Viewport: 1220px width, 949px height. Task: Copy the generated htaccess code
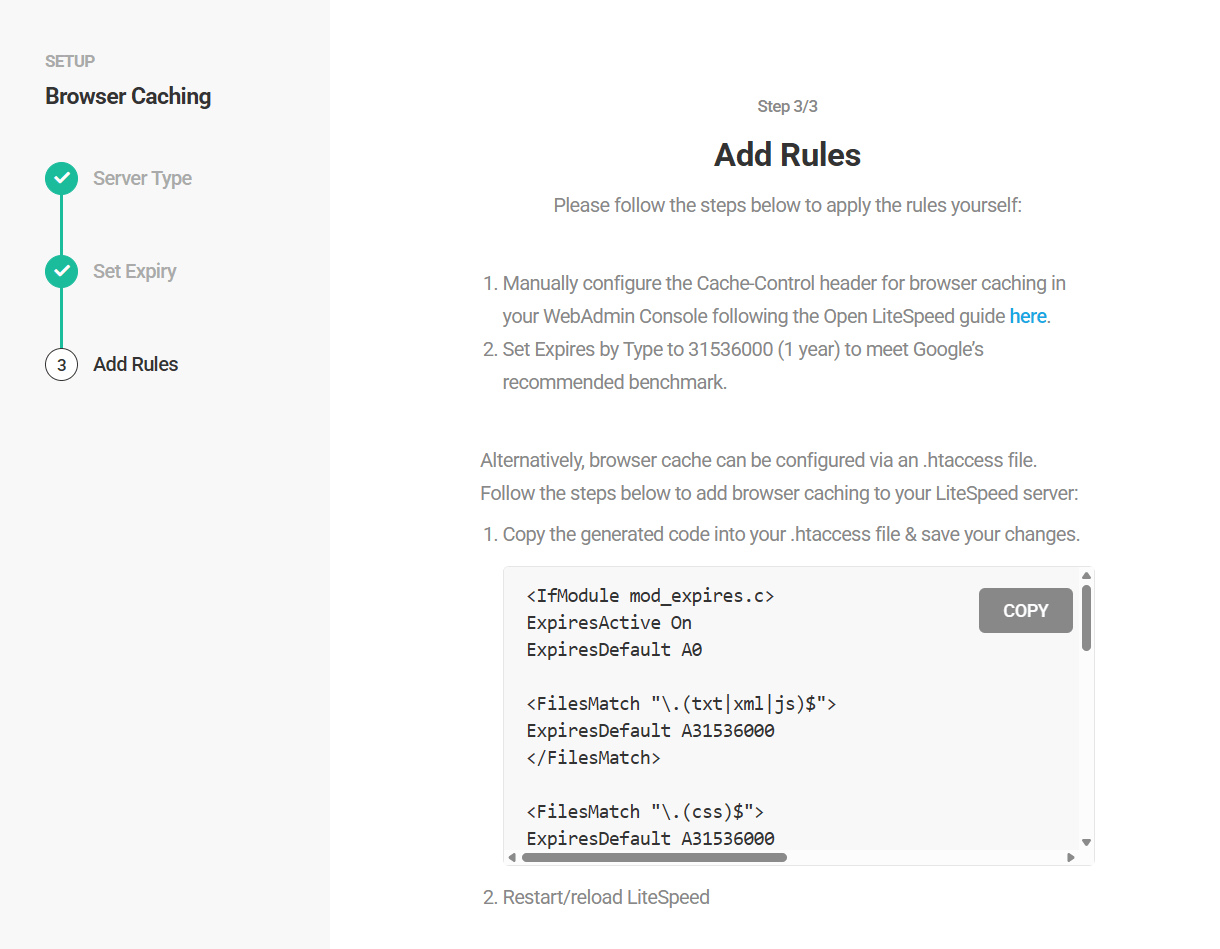point(1026,611)
